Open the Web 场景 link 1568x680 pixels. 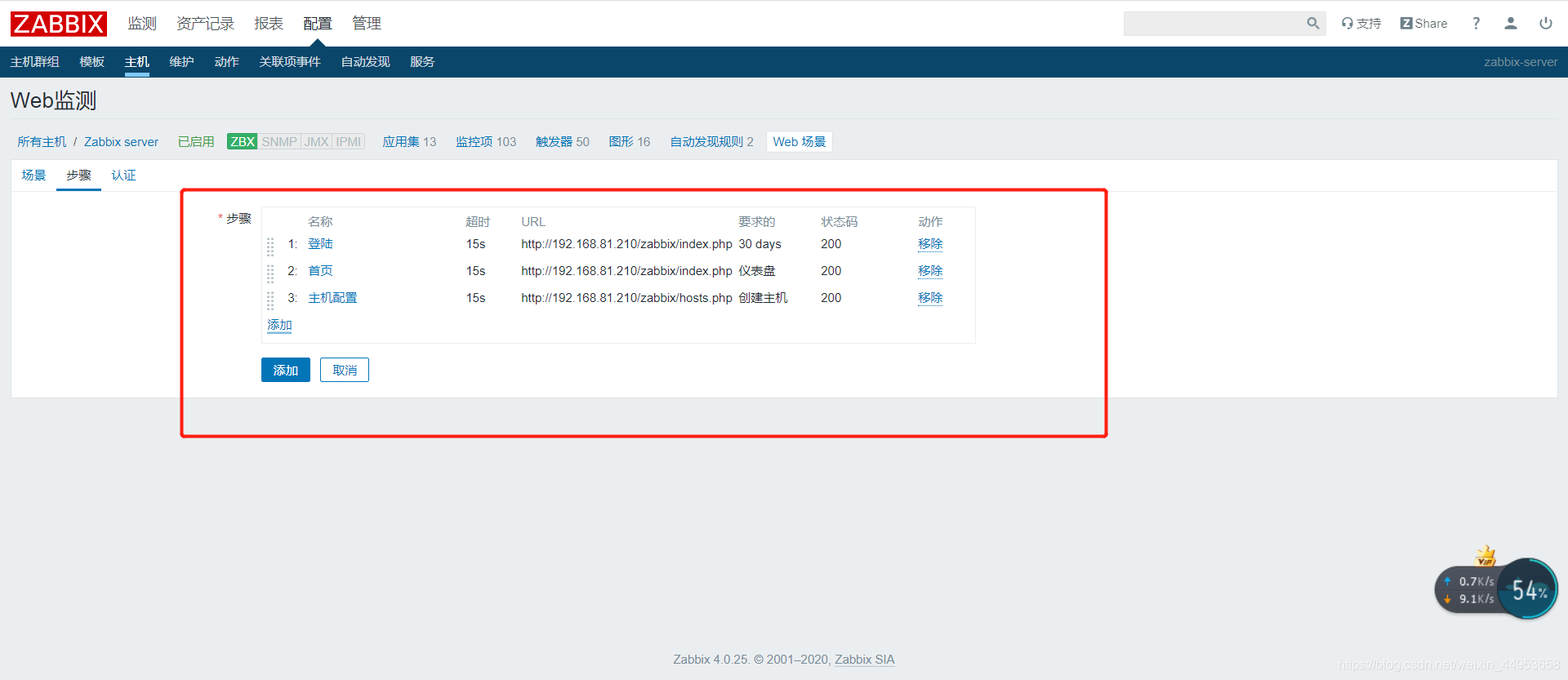(799, 142)
